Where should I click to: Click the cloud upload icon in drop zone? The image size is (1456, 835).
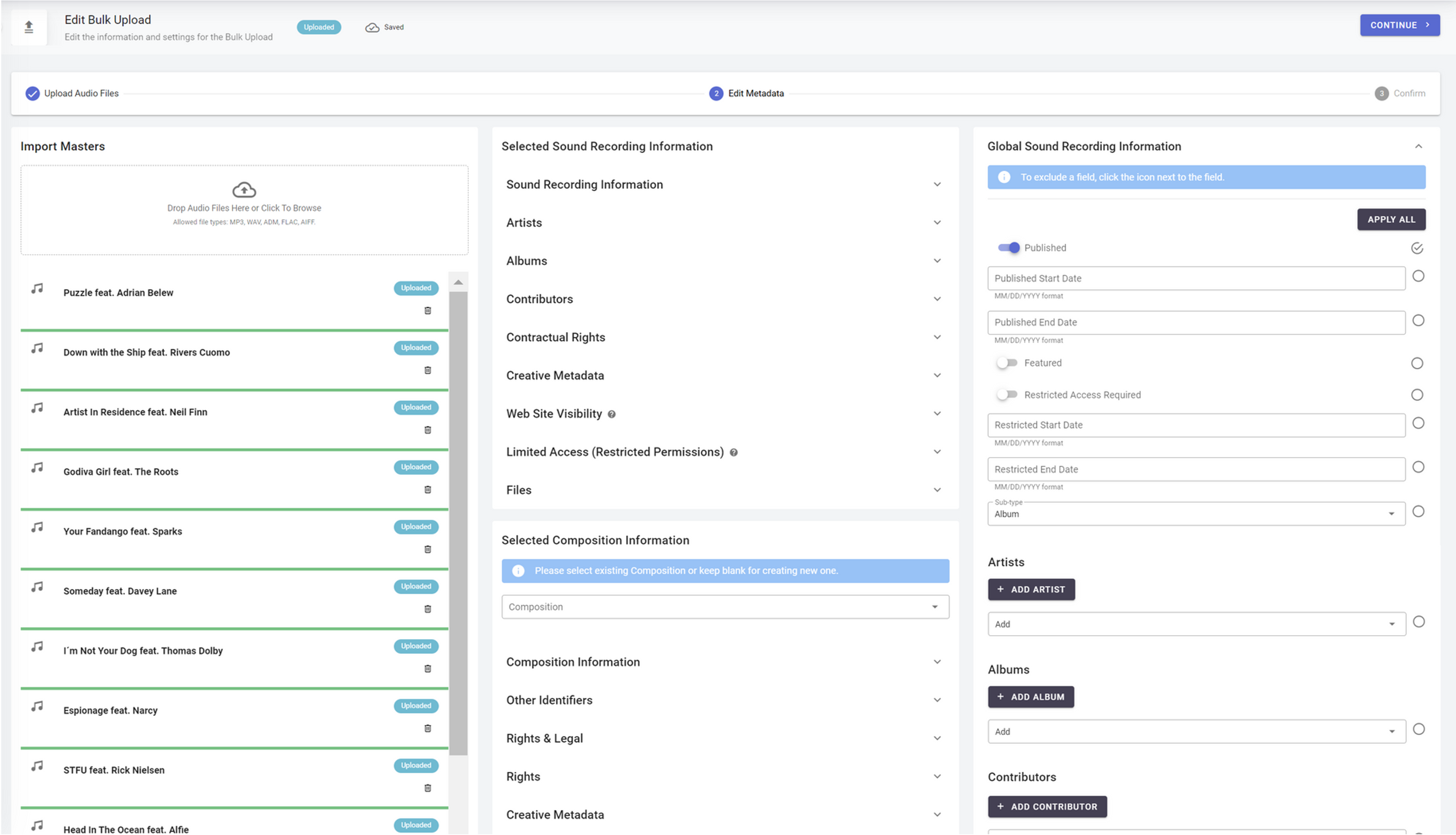pyautogui.click(x=244, y=189)
